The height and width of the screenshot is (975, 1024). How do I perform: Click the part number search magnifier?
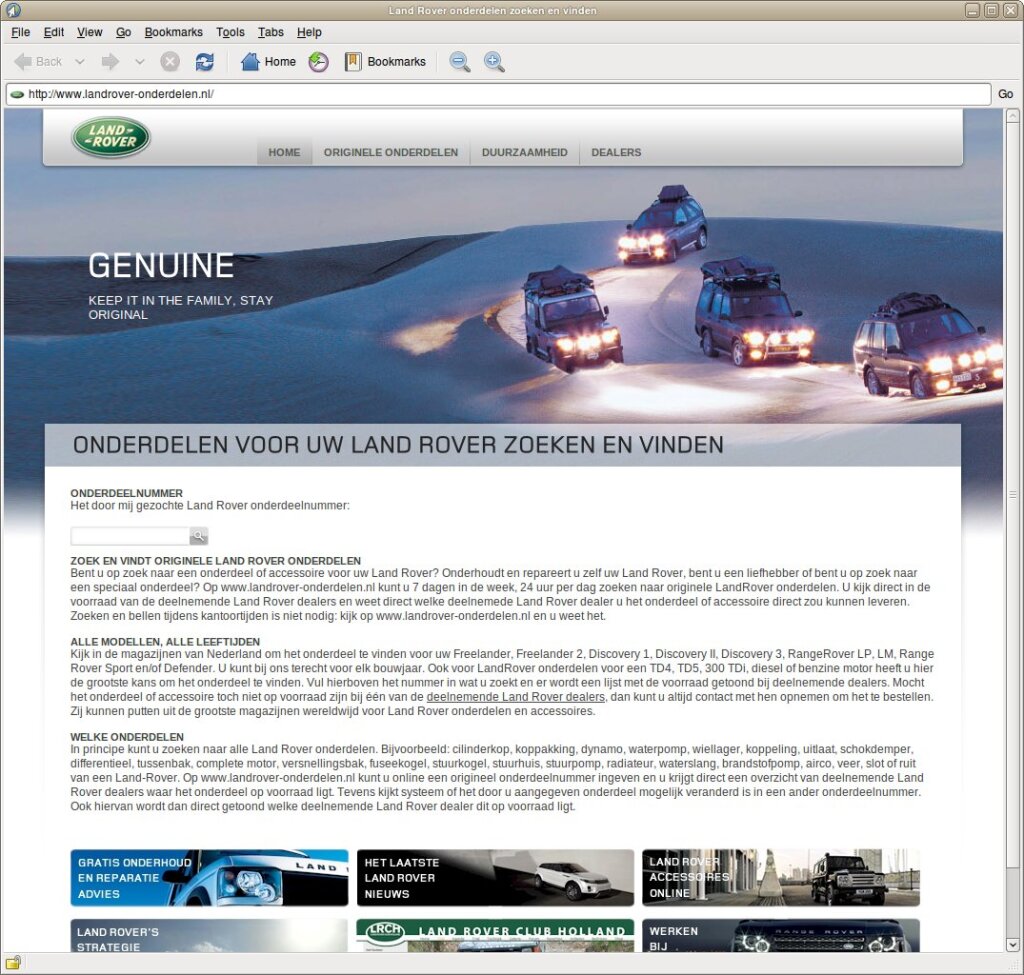[198, 536]
